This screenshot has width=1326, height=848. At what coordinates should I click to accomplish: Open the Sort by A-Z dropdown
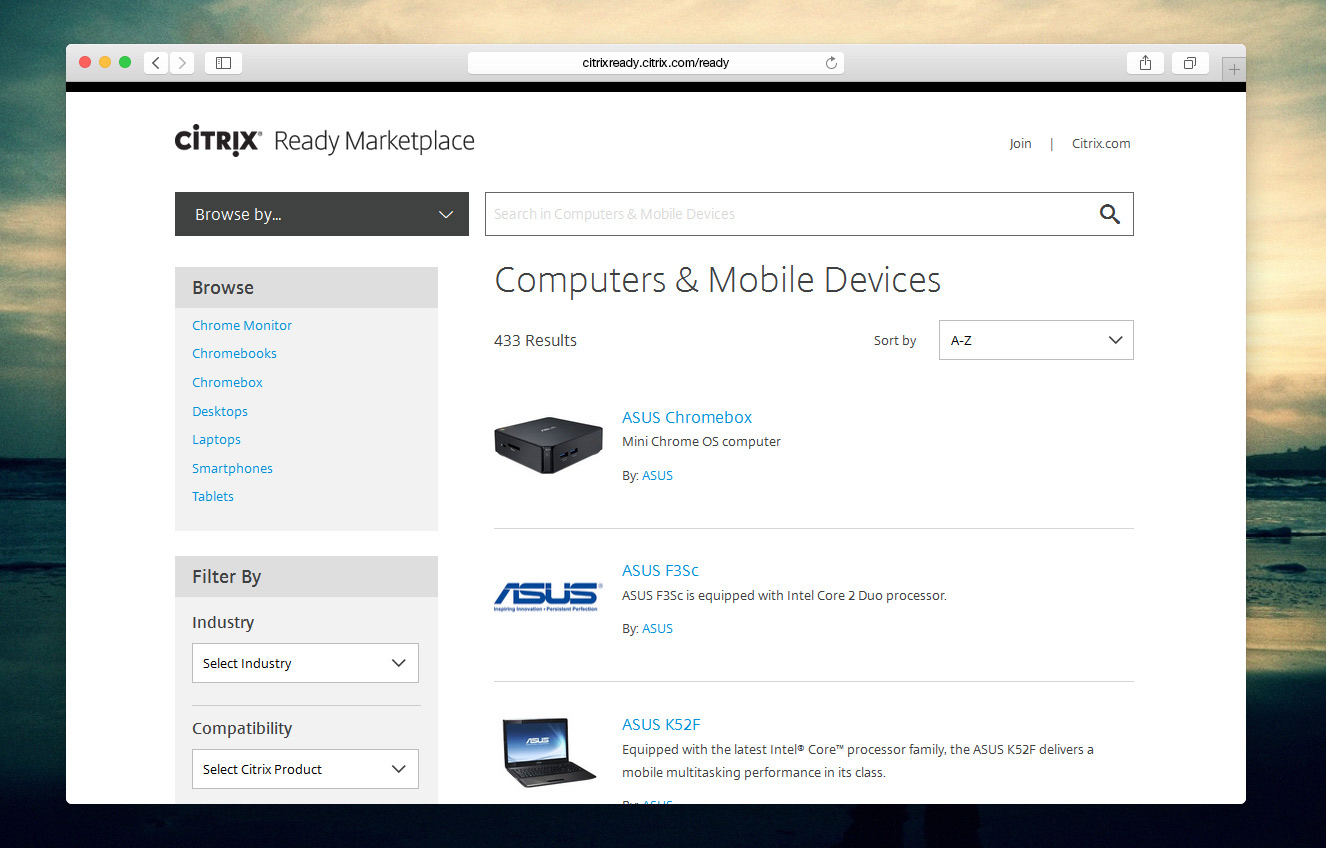point(1036,340)
